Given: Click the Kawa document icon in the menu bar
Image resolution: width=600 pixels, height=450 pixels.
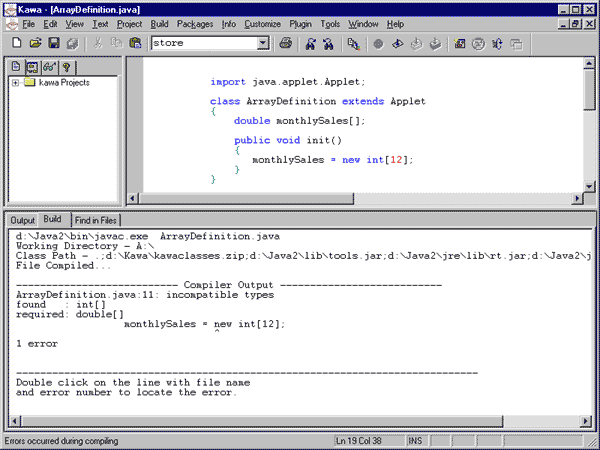Looking at the screenshot, I should point(11,24).
